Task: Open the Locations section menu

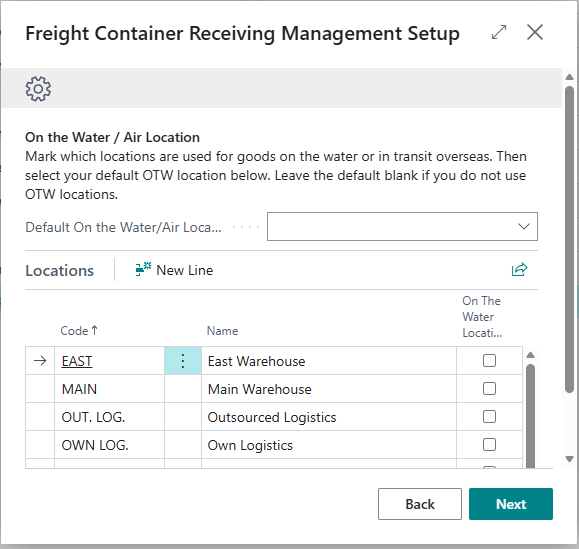Action: (59, 271)
